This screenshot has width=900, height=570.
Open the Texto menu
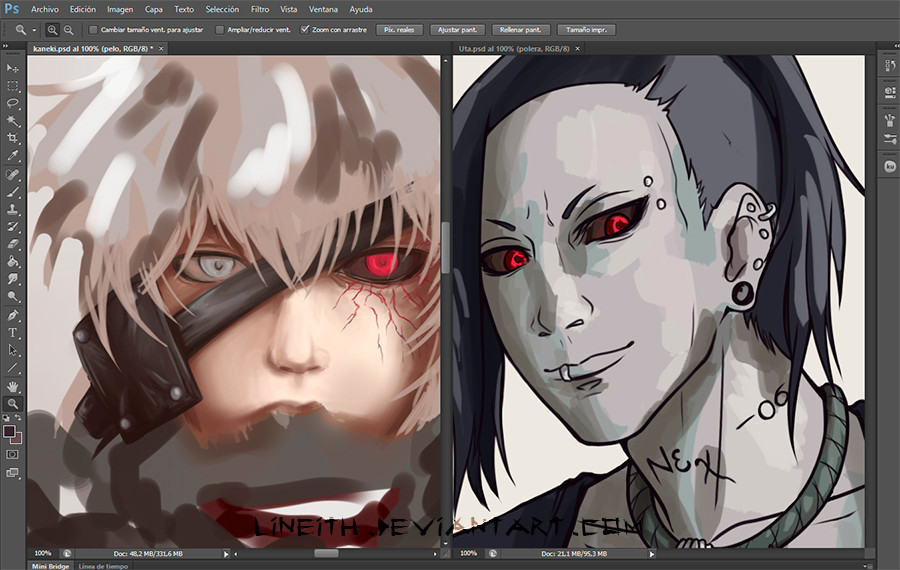(184, 9)
